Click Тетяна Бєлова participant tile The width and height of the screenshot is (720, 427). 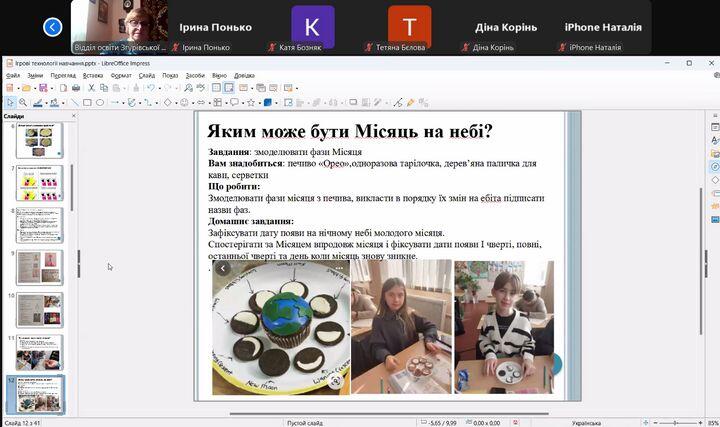[409, 28]
